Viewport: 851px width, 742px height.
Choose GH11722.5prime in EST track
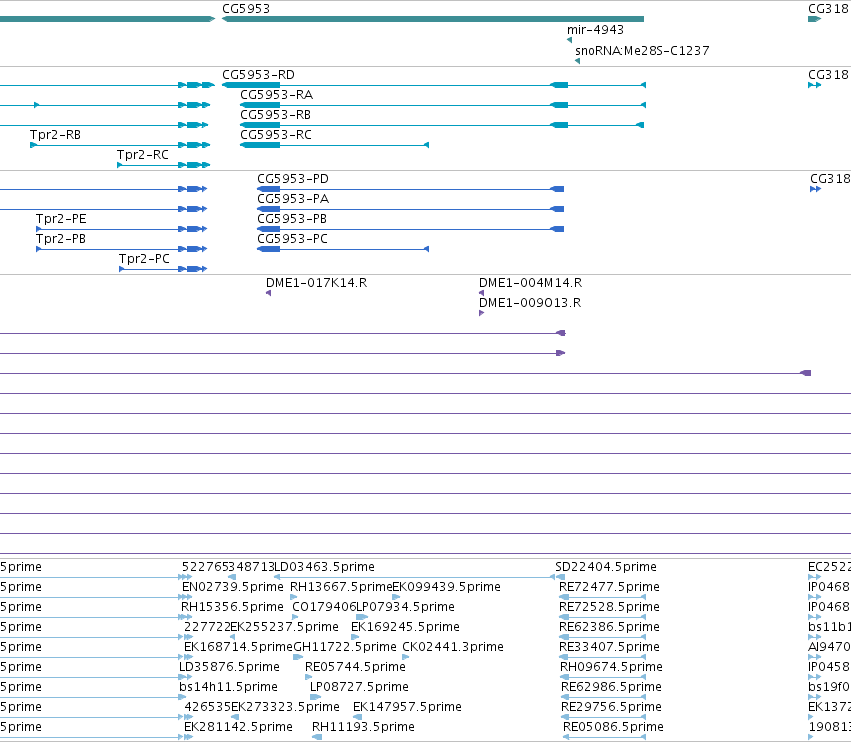coord(345,647)
